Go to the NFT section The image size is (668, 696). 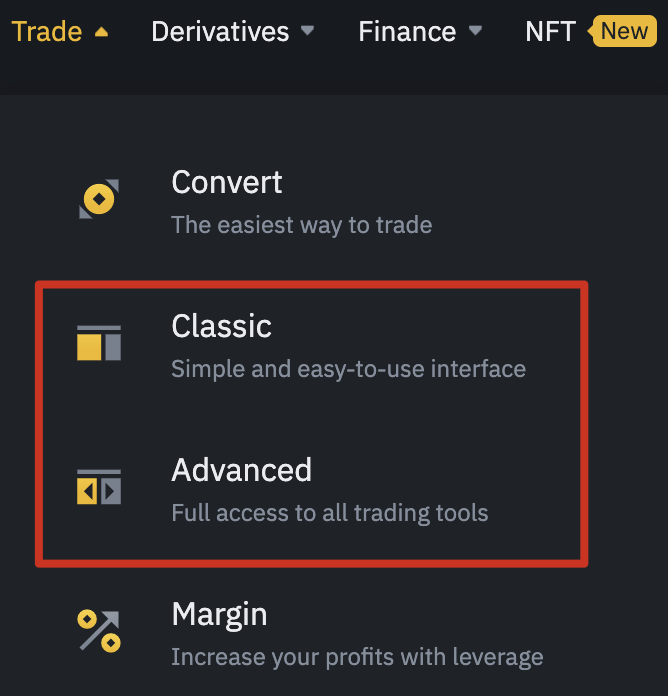550,31
